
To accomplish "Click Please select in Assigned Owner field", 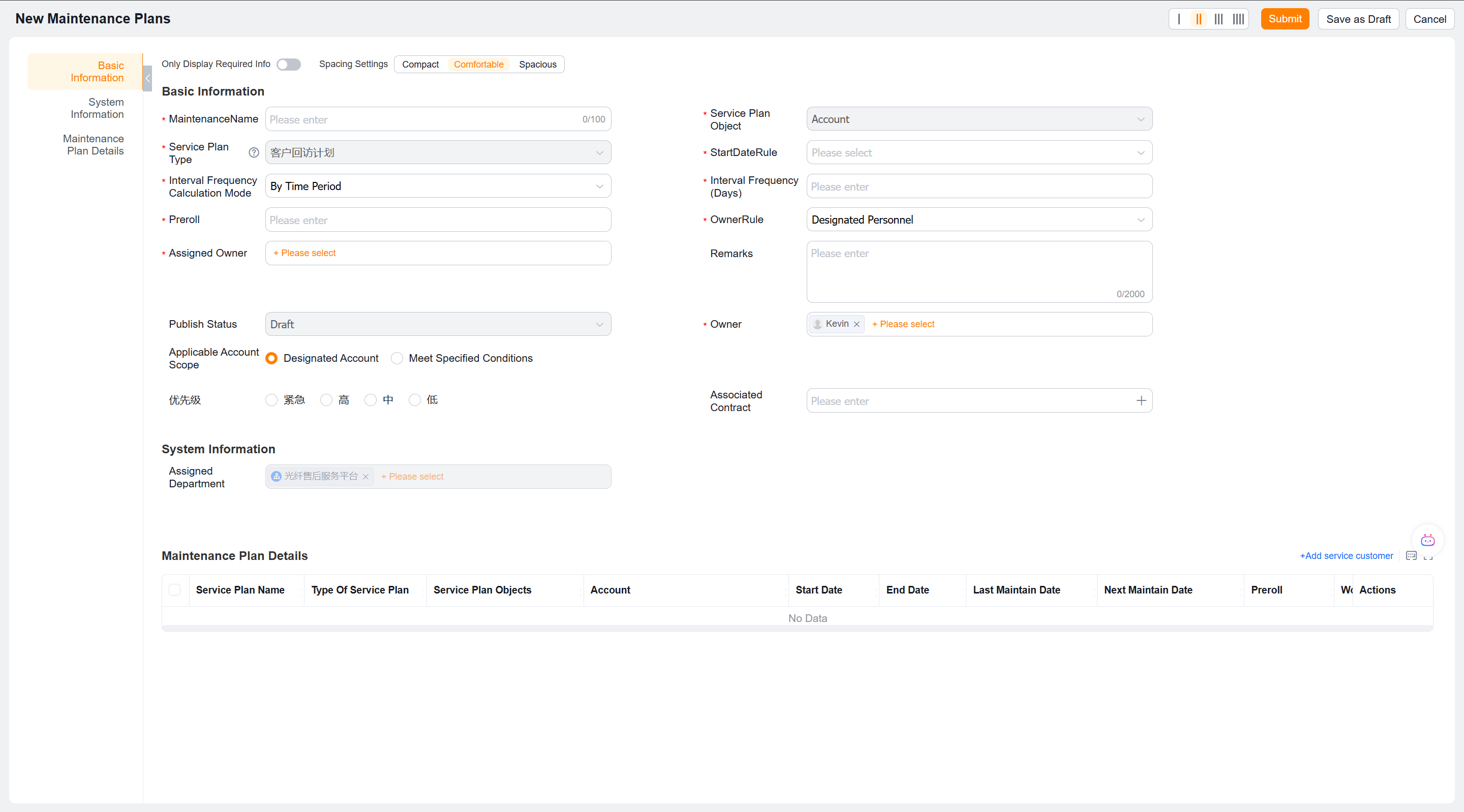I will pyautogui.click(x=304, y=253).
